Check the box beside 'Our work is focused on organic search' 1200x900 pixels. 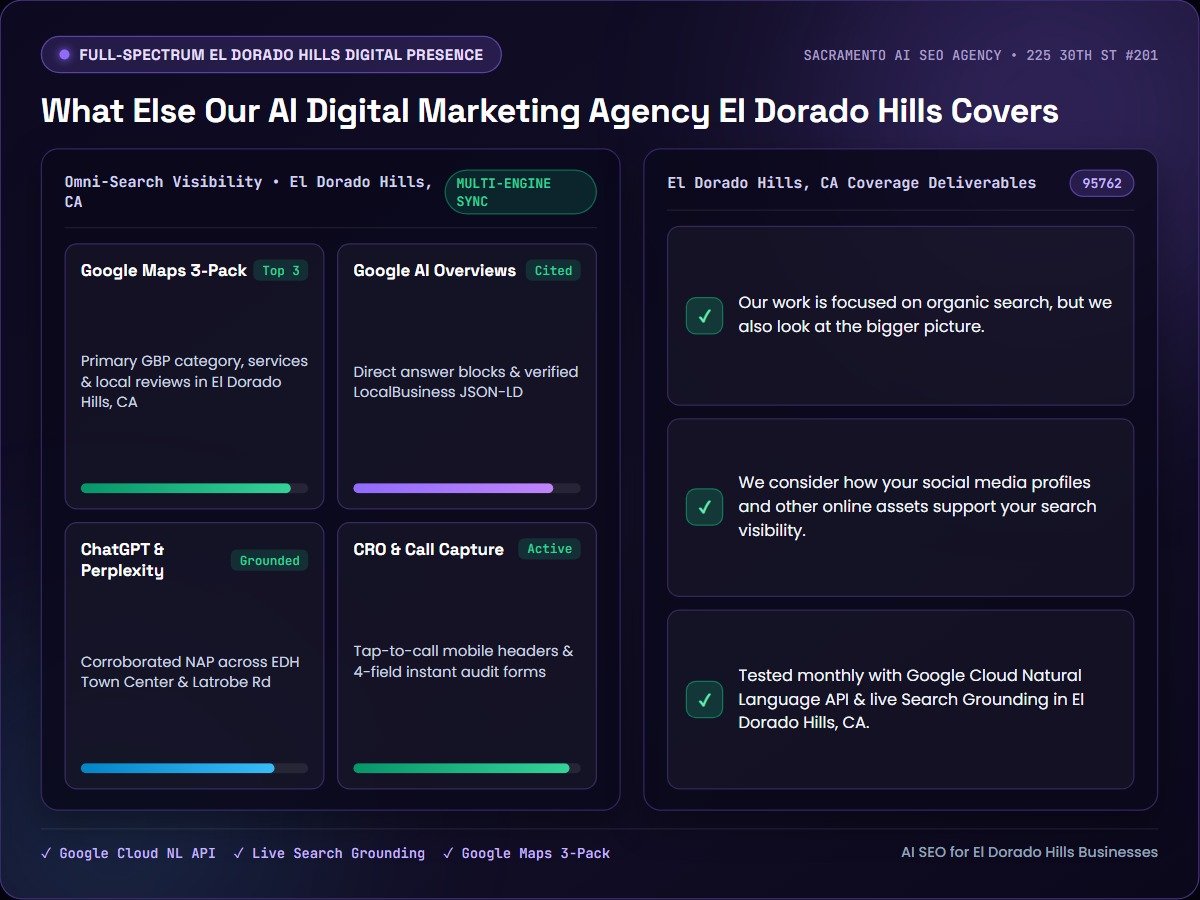pyautogui.click(x=705, y=315)
